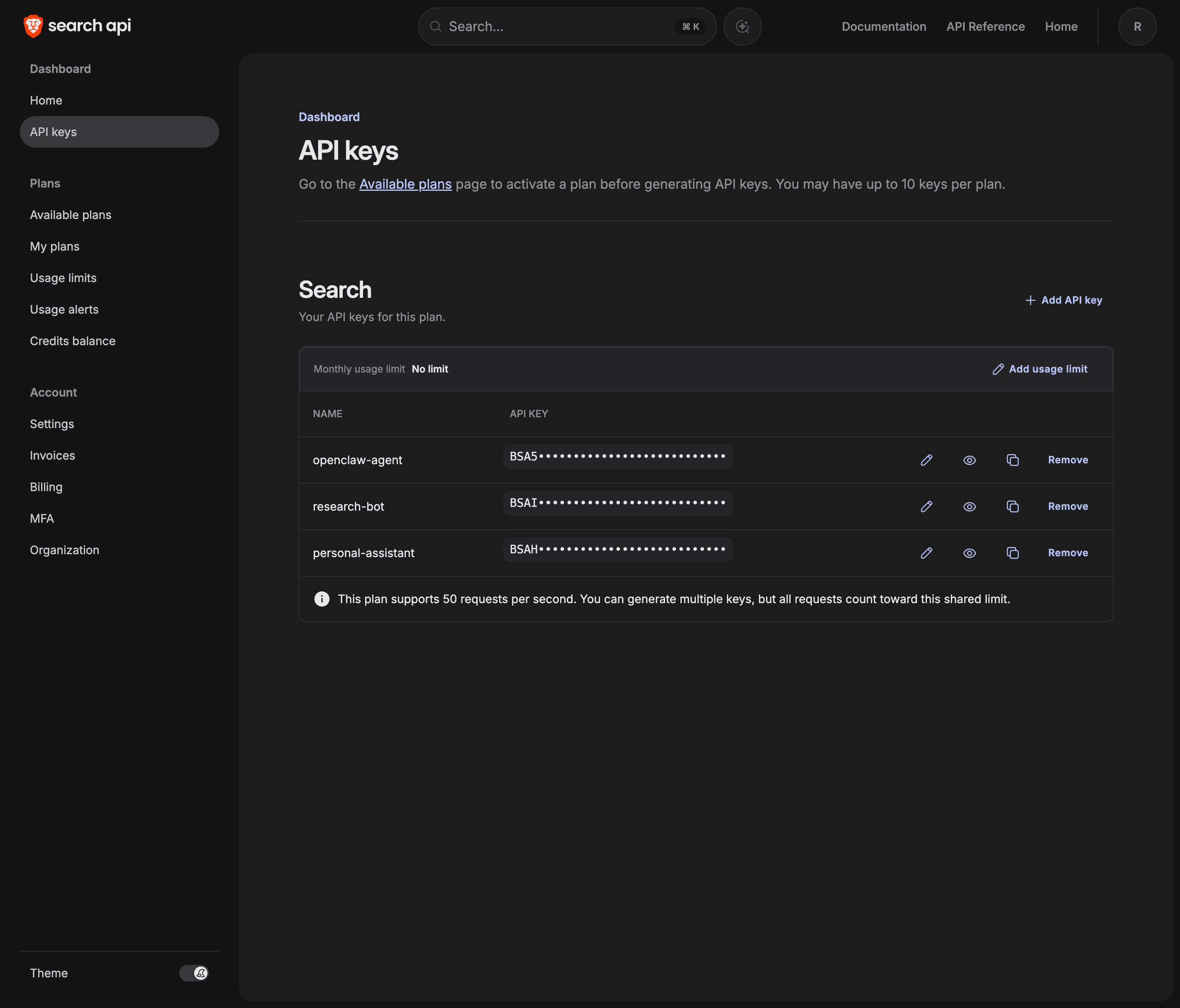The image size is (1180, 1008).
Task: Click the masked BSAH key field
Action: click(618, 550)
